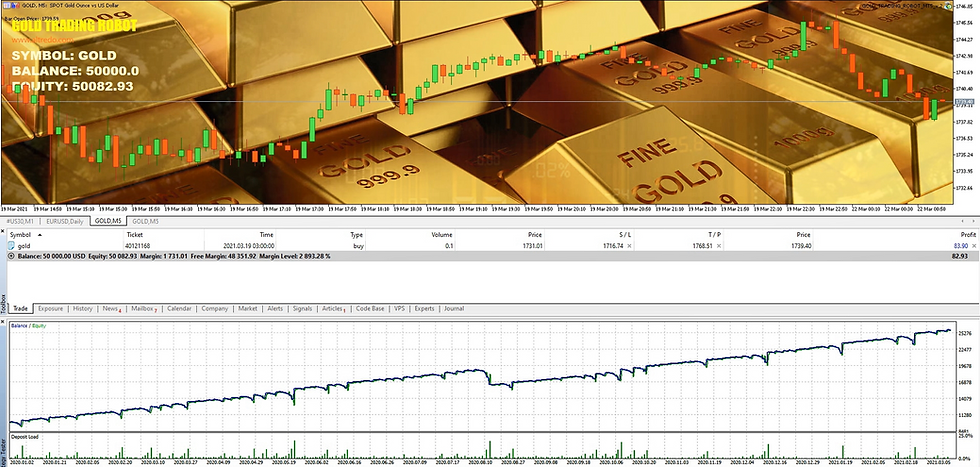Click the open price 1731.01
This screenshot has height=467, width=980.
coord(533,246)
